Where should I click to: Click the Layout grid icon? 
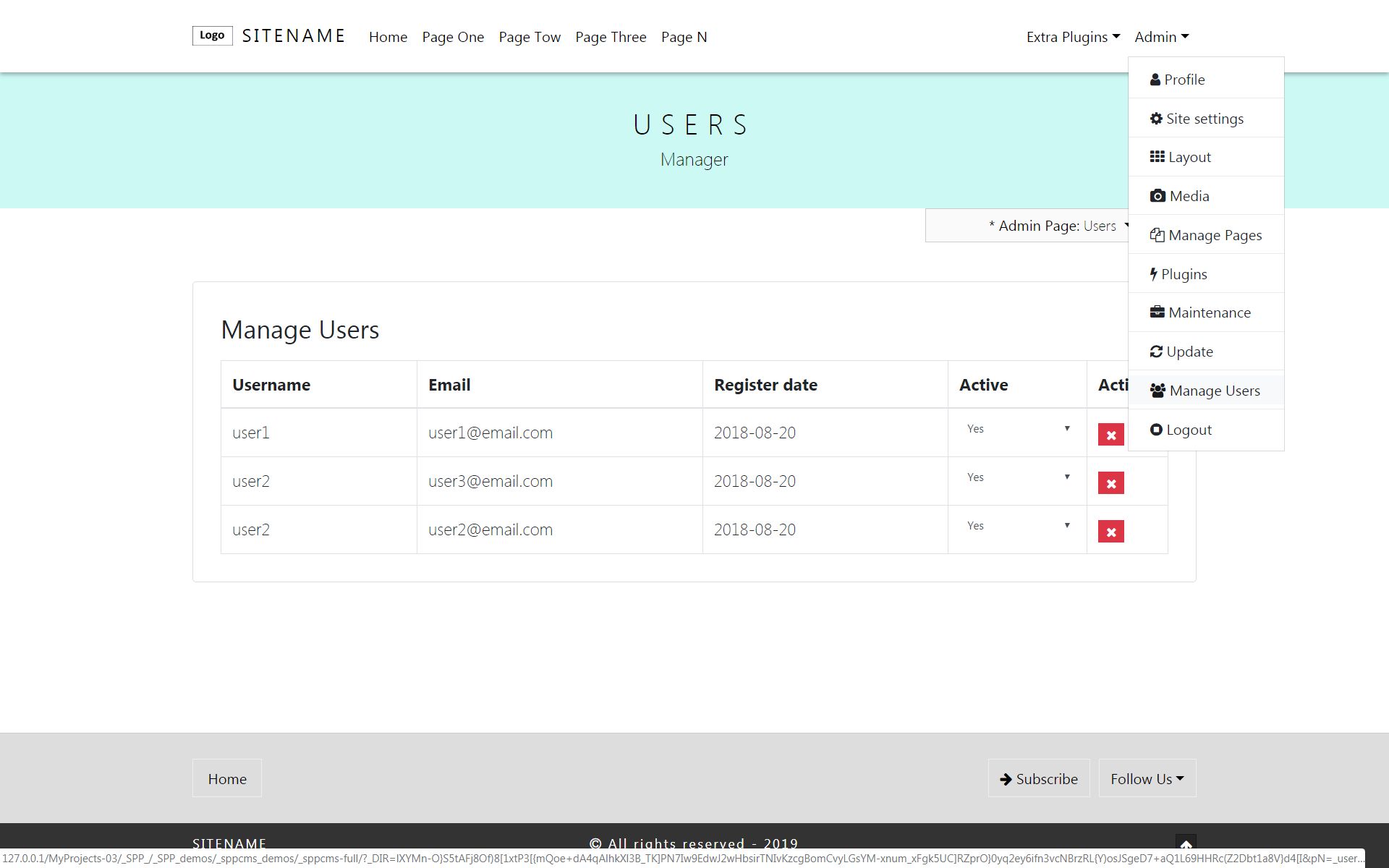tap(1157, 157)
